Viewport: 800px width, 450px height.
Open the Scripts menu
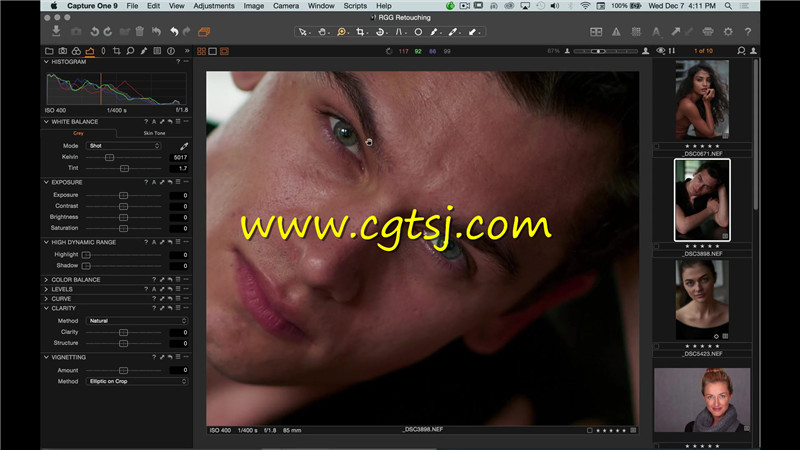pyautogui.click(x=355, y=6)
